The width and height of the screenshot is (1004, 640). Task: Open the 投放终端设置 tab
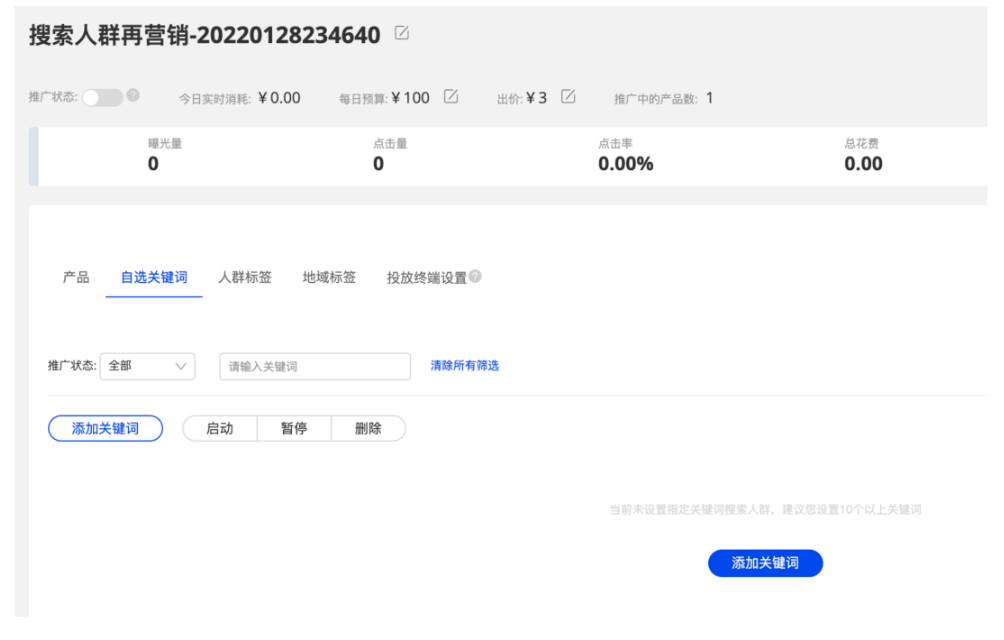[x=426, y=278]
